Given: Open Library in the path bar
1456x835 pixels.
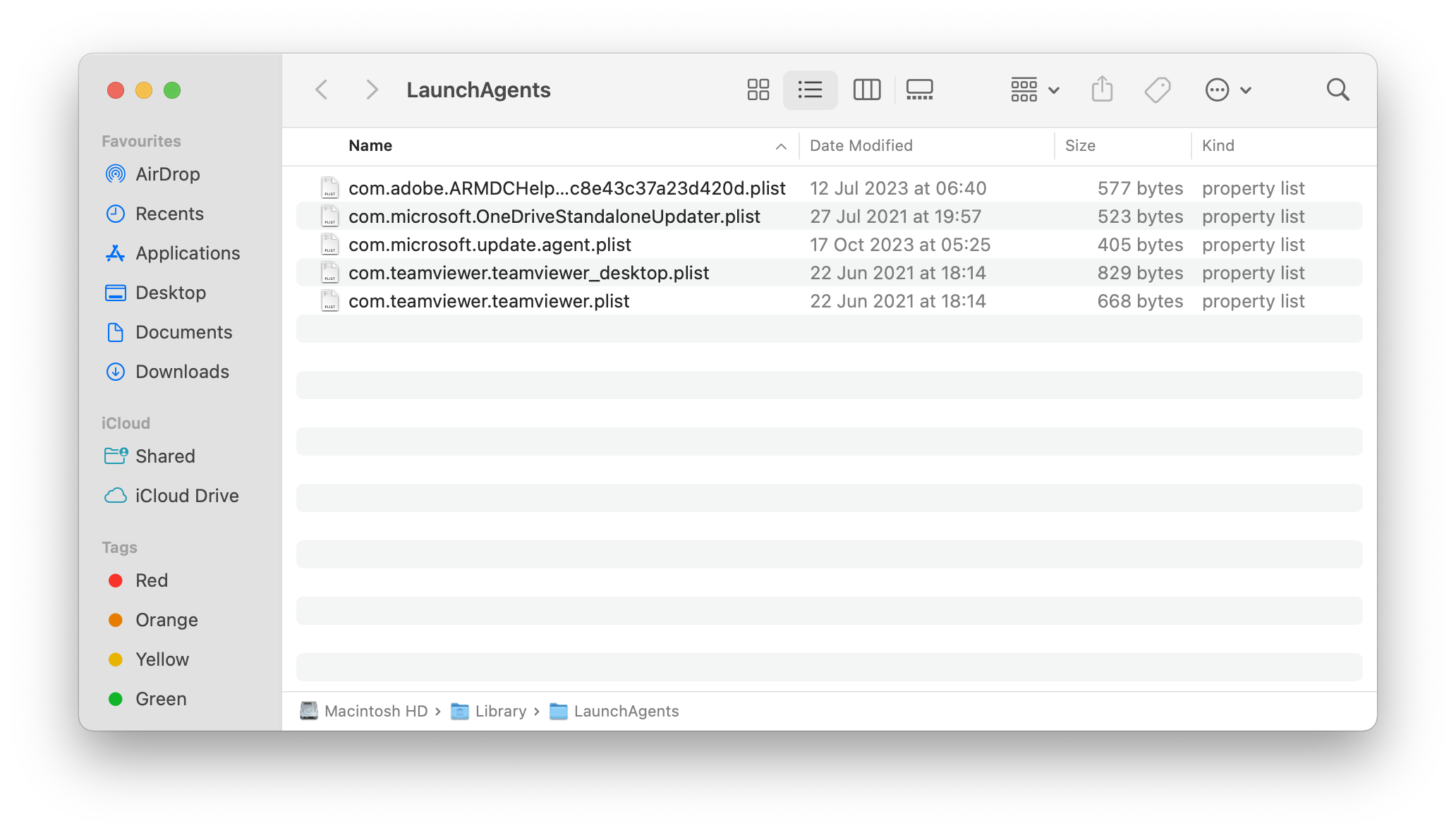Looking at the screenshot, I should (x=499, y=711).
